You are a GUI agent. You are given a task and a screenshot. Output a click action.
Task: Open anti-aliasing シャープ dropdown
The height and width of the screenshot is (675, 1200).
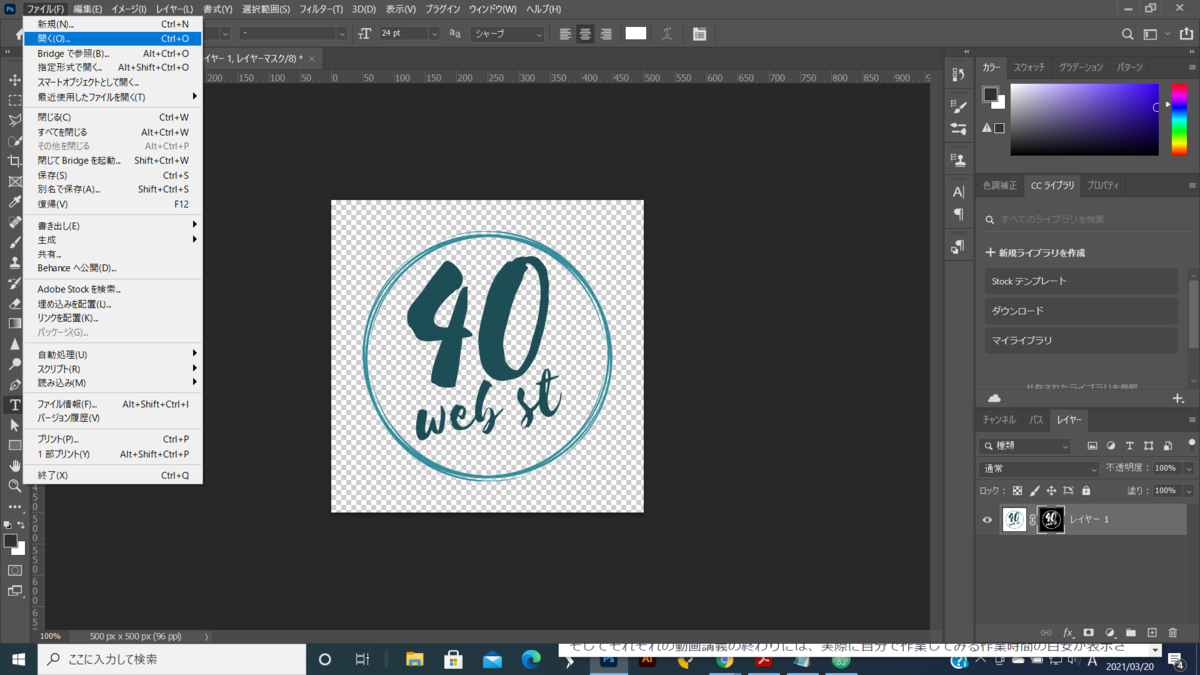click(508, 34)
